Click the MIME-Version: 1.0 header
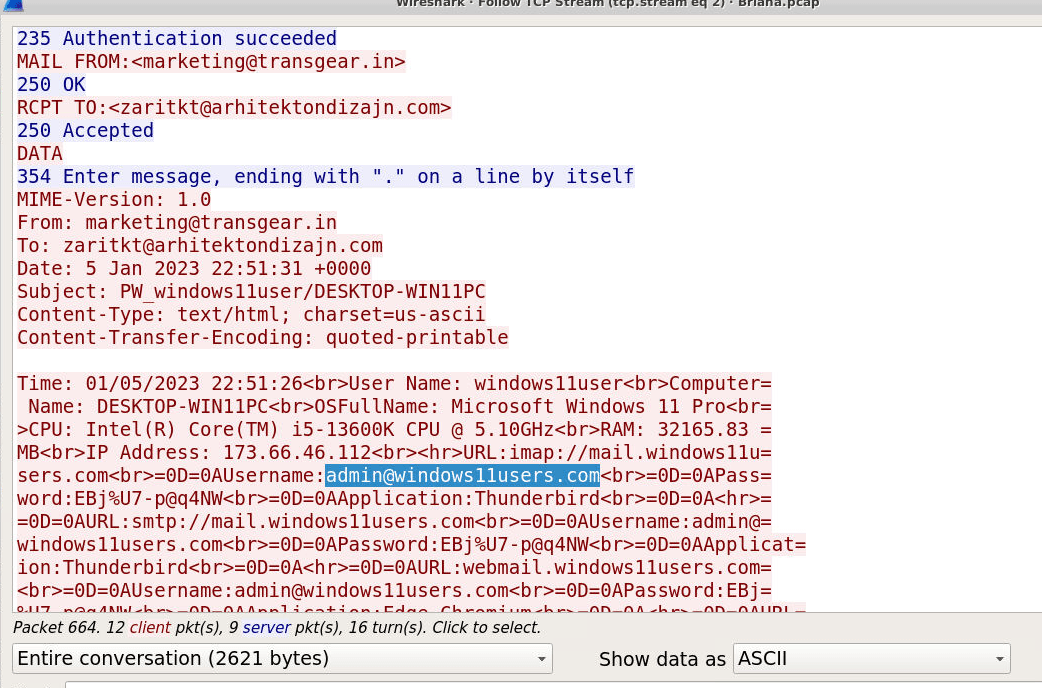 coord(114,199)
